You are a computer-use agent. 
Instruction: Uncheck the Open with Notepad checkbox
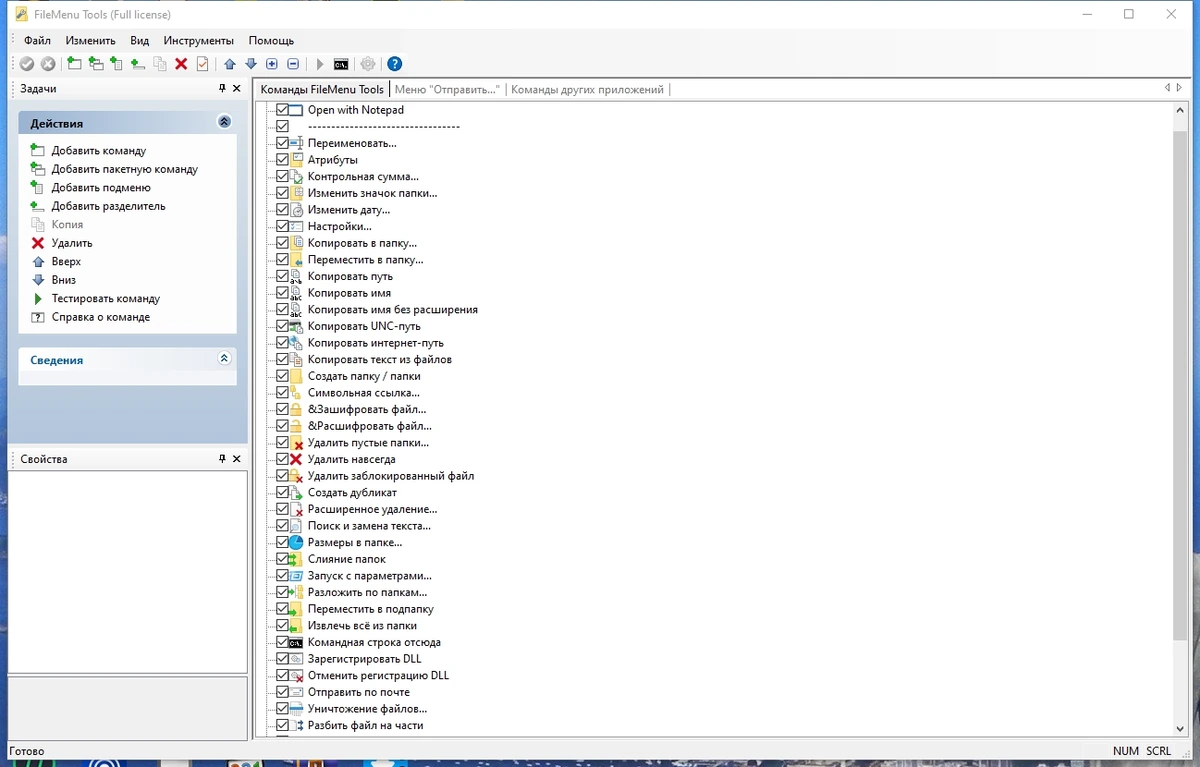[282, 110]
